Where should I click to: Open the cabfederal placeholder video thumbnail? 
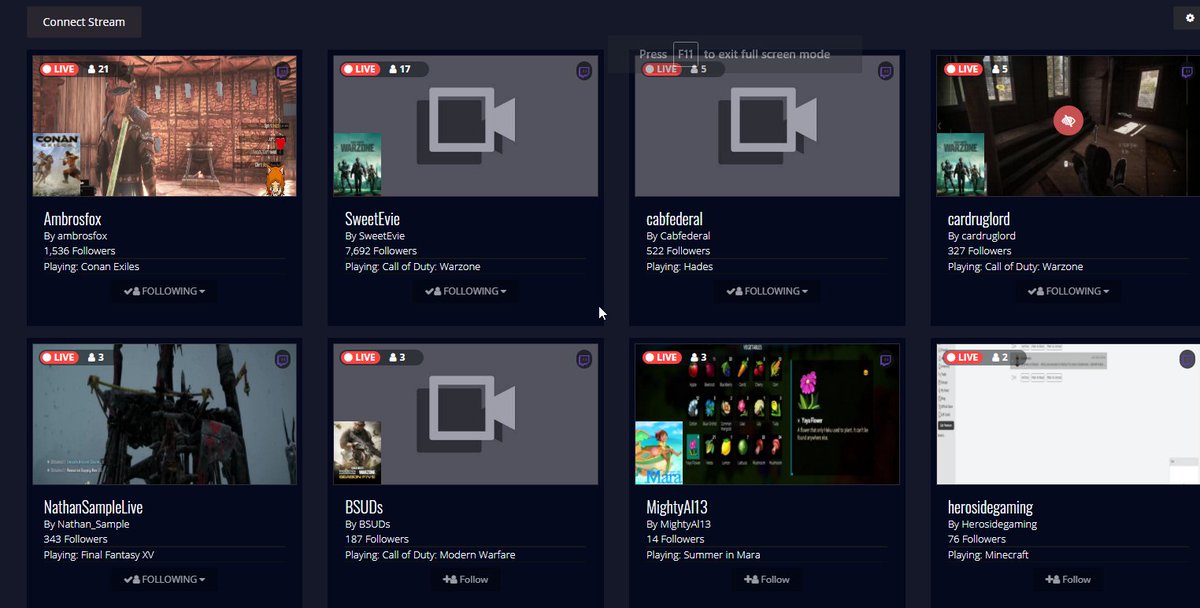point(768,126)
